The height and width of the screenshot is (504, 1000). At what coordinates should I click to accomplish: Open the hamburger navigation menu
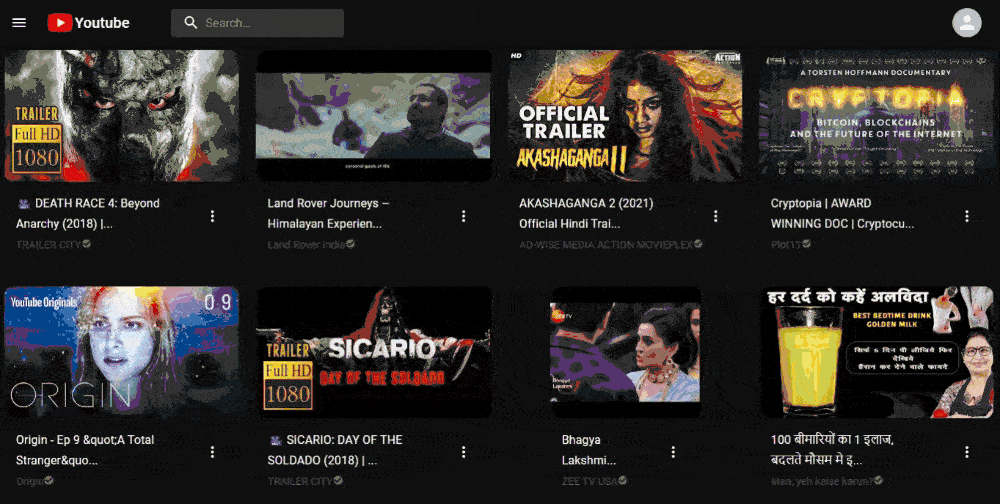19,22
